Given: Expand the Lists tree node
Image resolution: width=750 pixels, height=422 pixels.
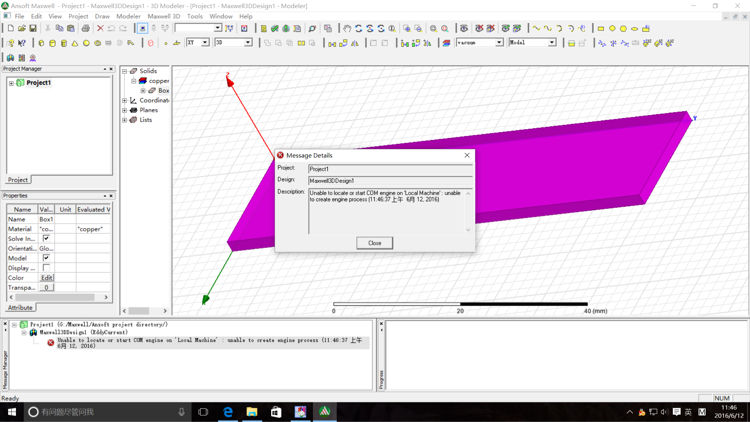Looking at the screenshot, I should (x=124, y=120).
